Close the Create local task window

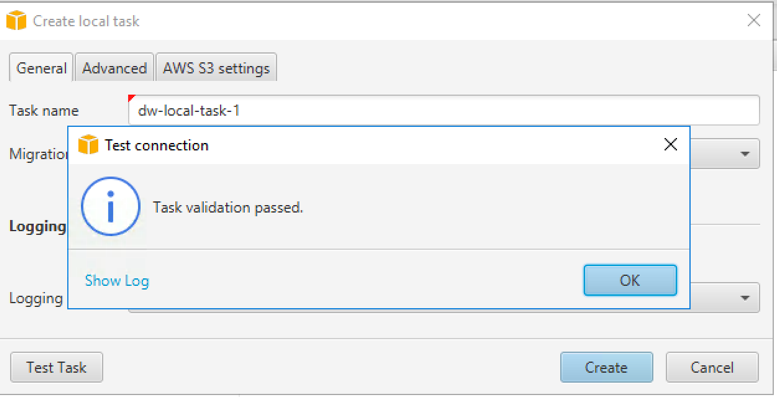click(754, 20)
